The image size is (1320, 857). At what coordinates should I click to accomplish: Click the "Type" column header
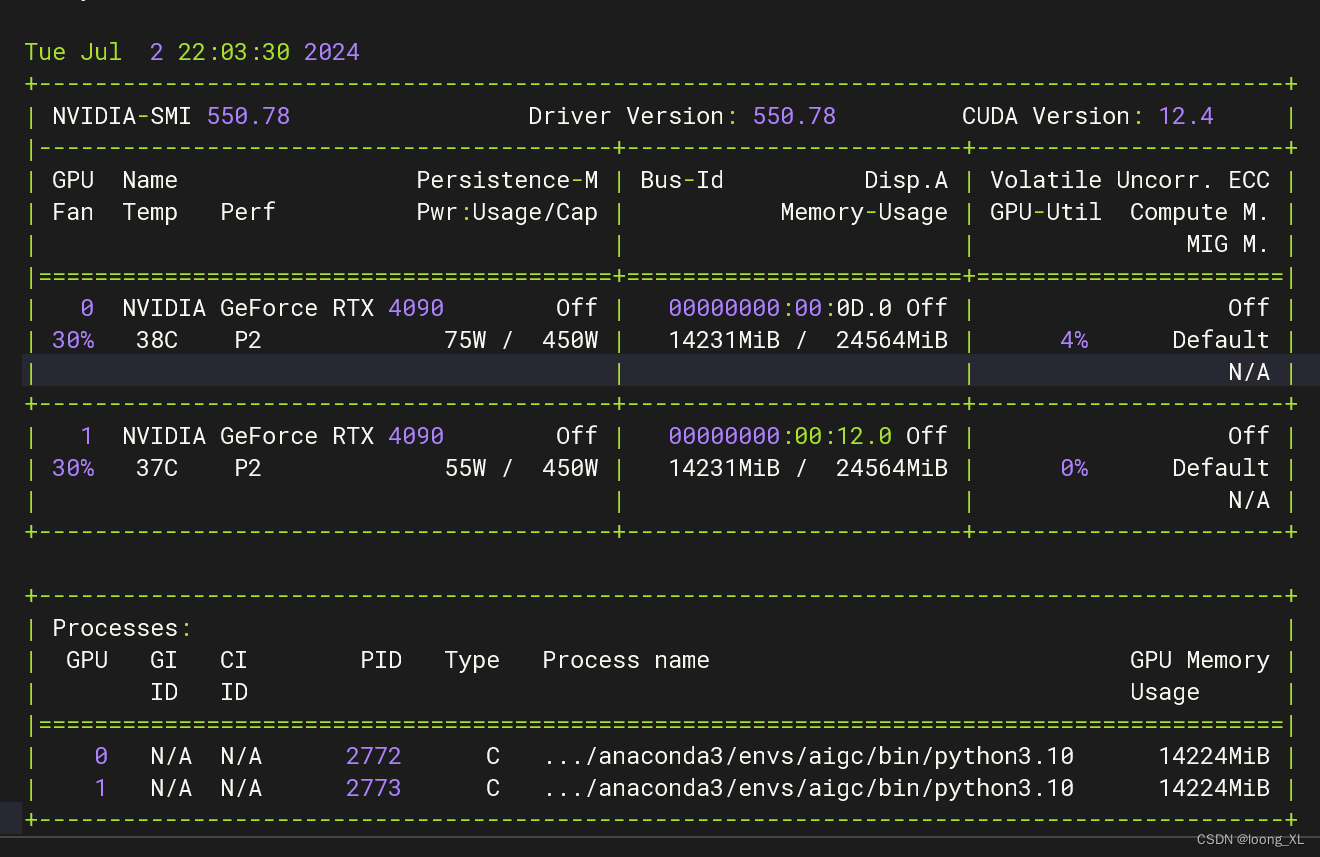click(x=472, y=660)
